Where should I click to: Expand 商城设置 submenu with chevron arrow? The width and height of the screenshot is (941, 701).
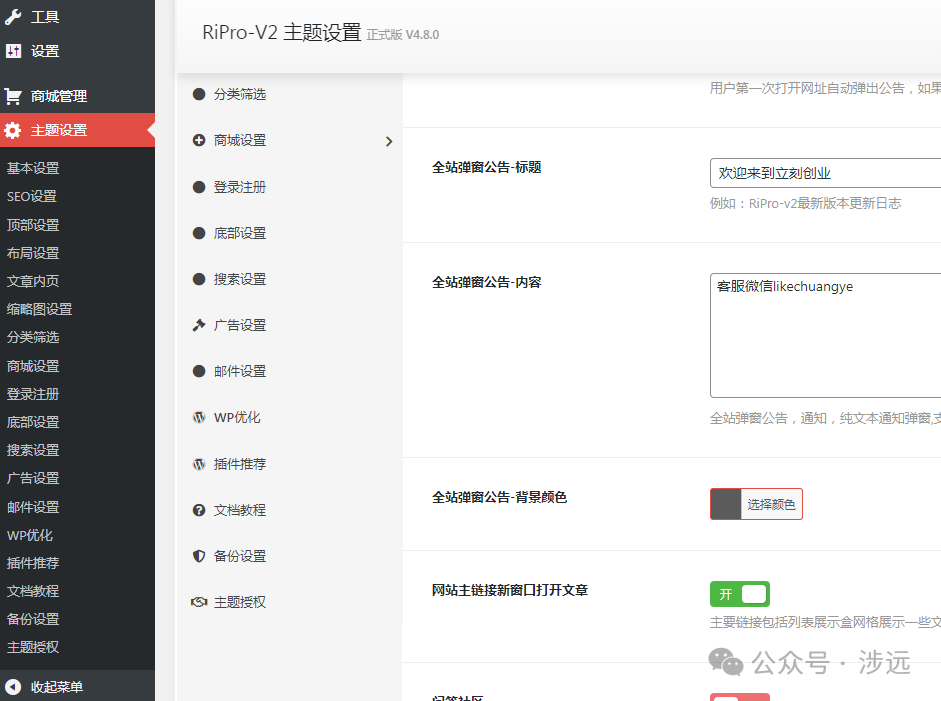[x=389, y=141]
